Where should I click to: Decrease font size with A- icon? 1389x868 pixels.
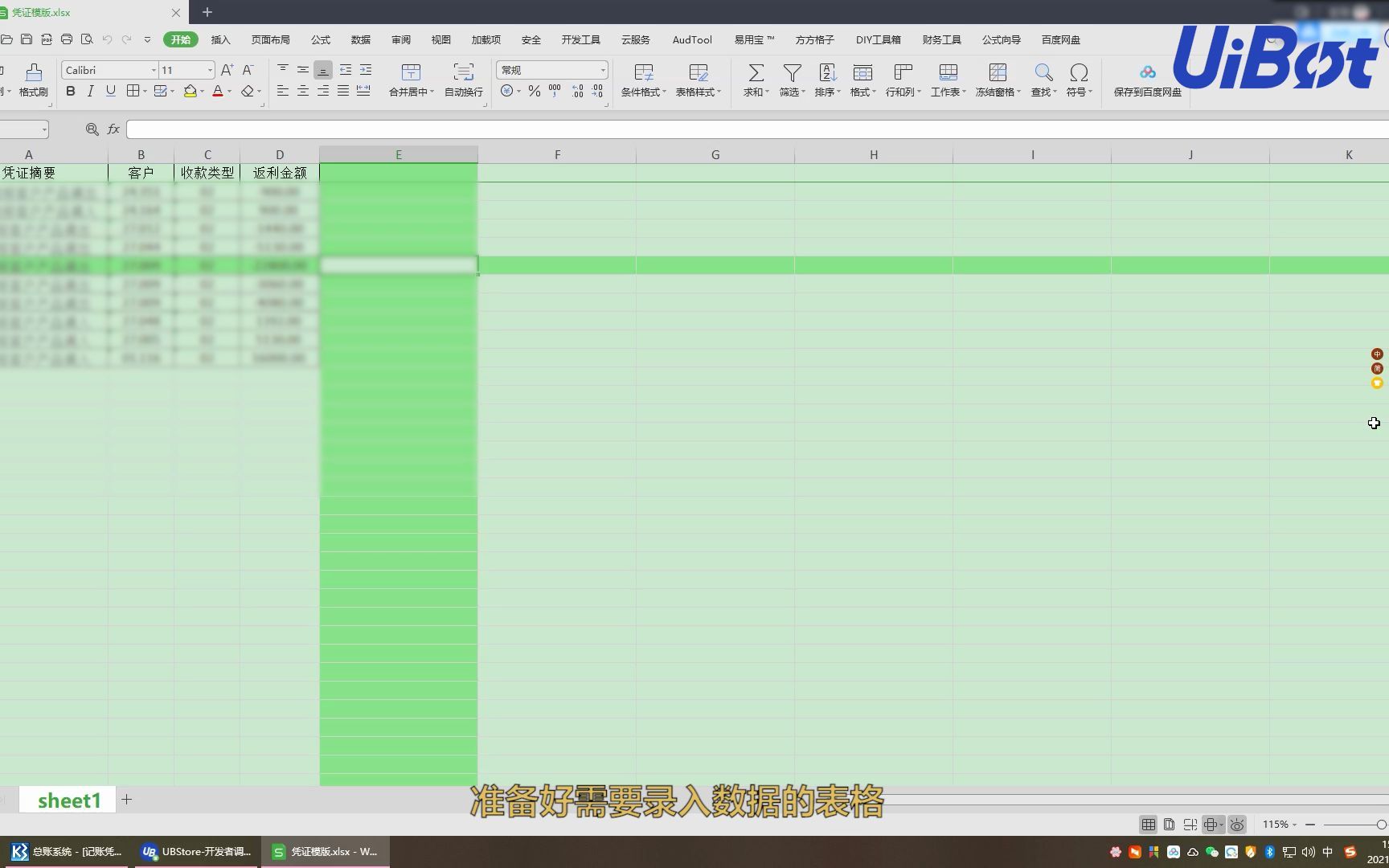pos(248,70)
